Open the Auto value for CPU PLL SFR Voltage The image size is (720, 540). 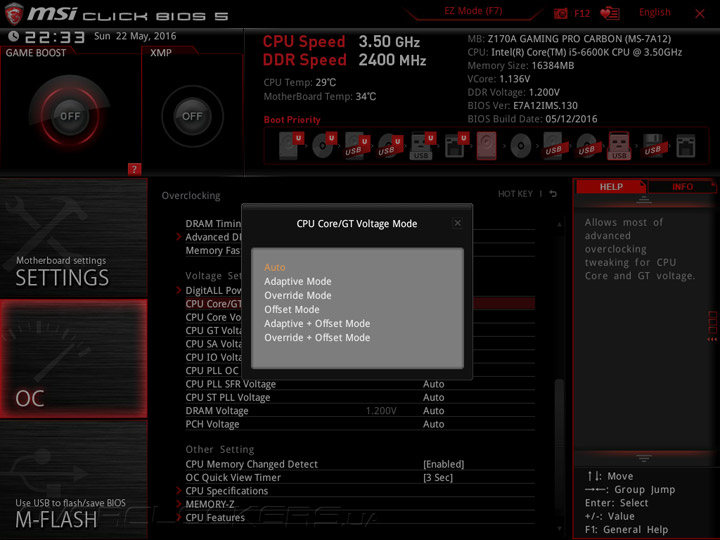pos(433,384)
